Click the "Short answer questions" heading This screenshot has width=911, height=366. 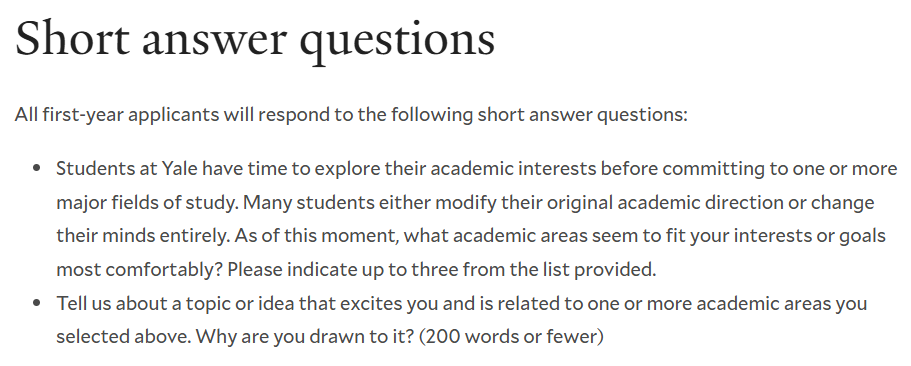click(255, 40)
